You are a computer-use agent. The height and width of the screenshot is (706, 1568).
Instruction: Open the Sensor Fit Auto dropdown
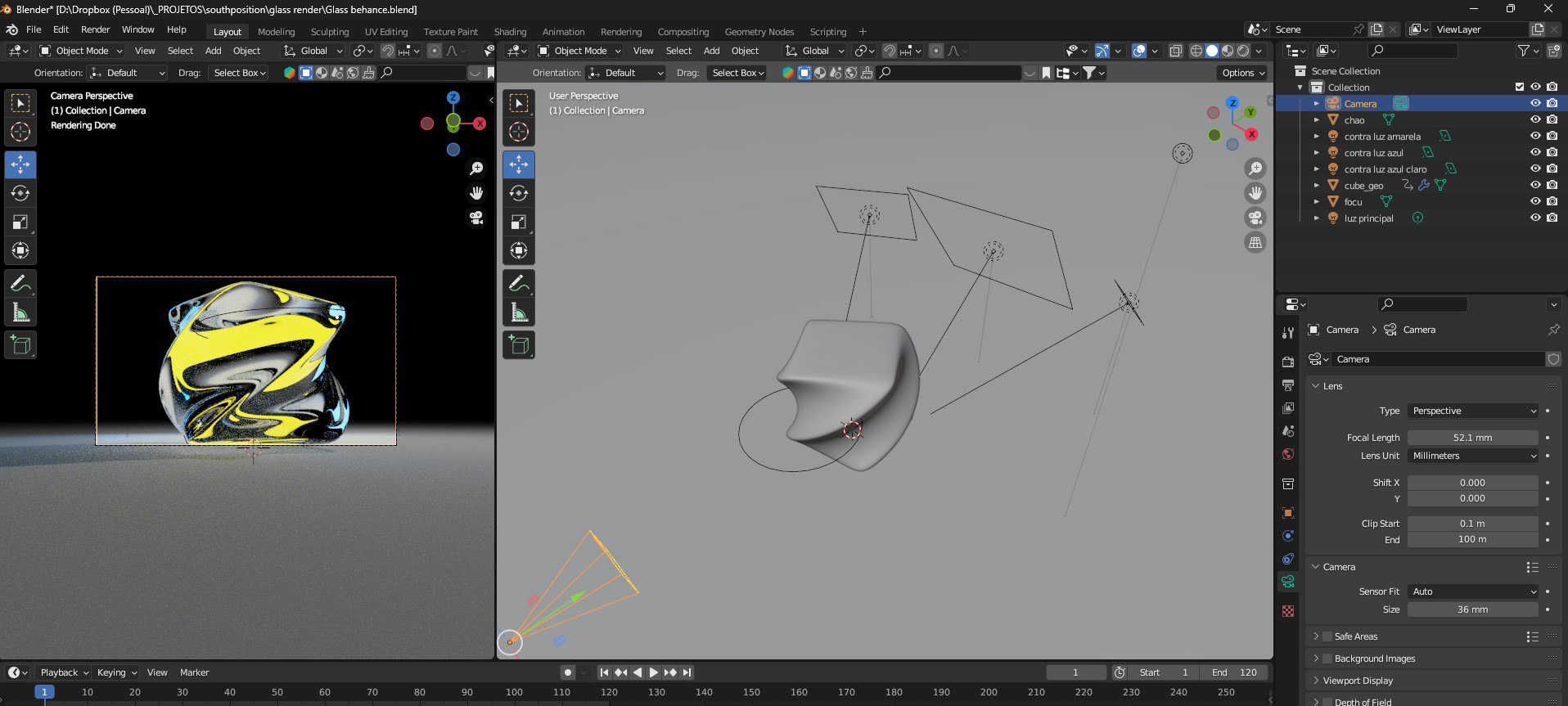pyautogui.click(x=1473, y=591)
